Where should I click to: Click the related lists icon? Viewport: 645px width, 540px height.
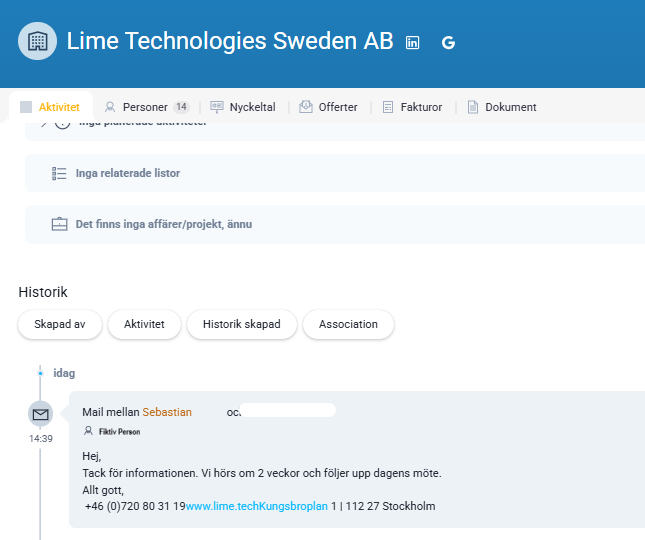[59, 174]
